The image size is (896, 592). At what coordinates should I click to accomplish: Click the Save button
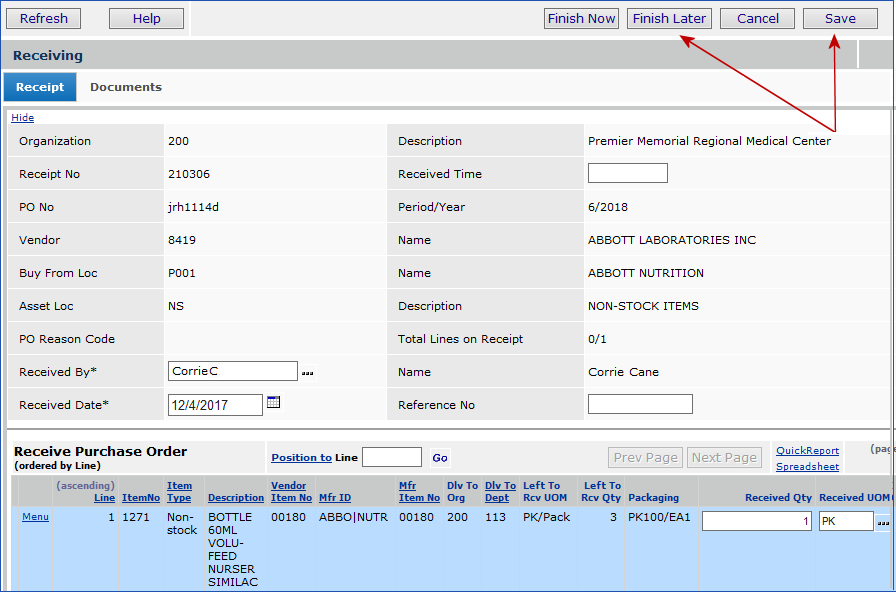[x=840, y=18]
